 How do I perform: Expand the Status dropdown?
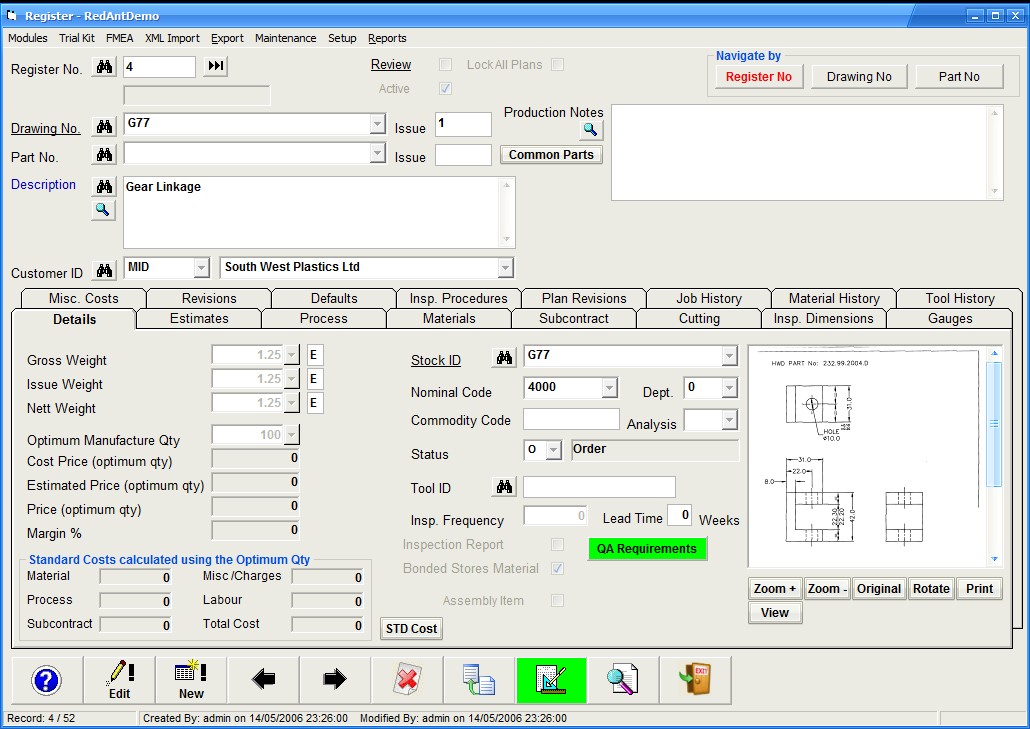pos(553,451)
